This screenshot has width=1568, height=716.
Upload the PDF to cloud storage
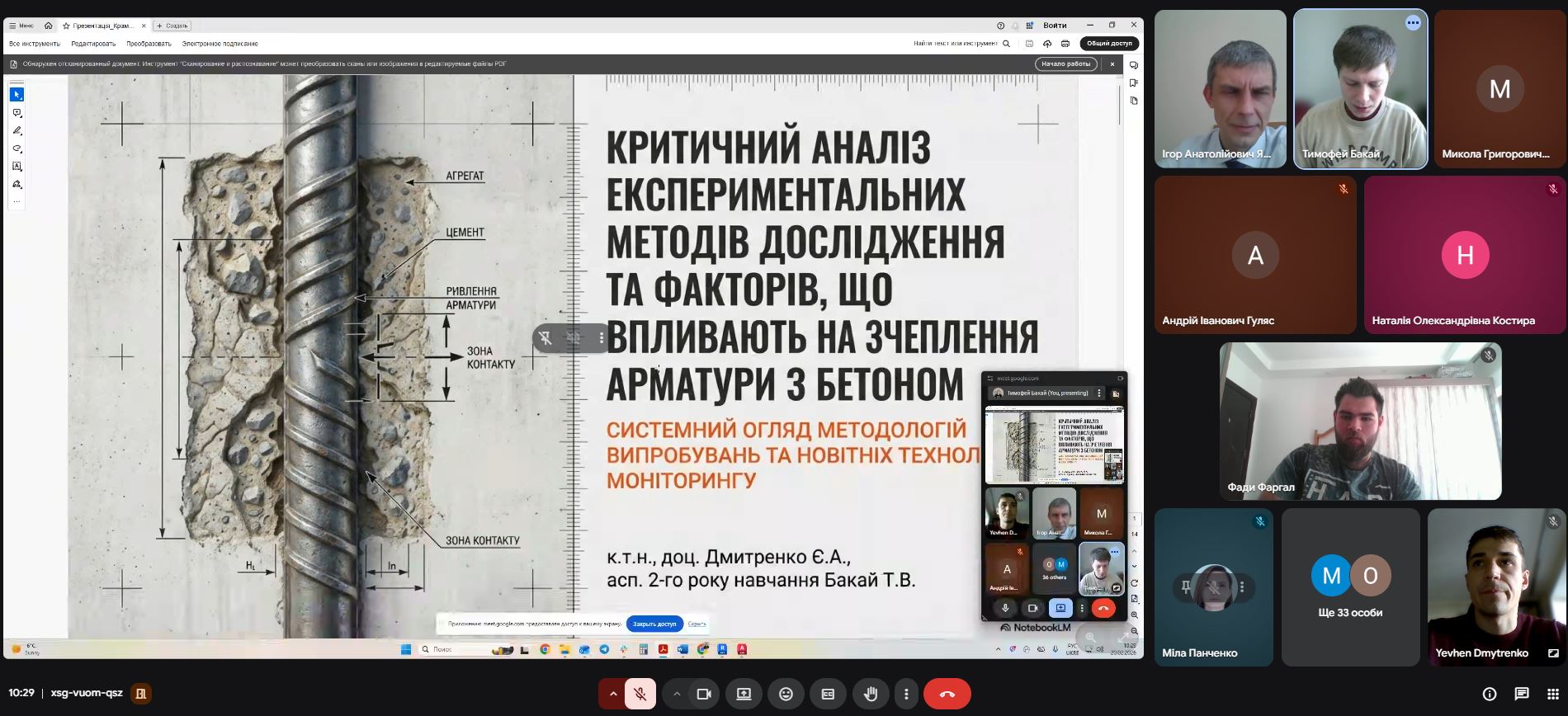[1047, 44]
